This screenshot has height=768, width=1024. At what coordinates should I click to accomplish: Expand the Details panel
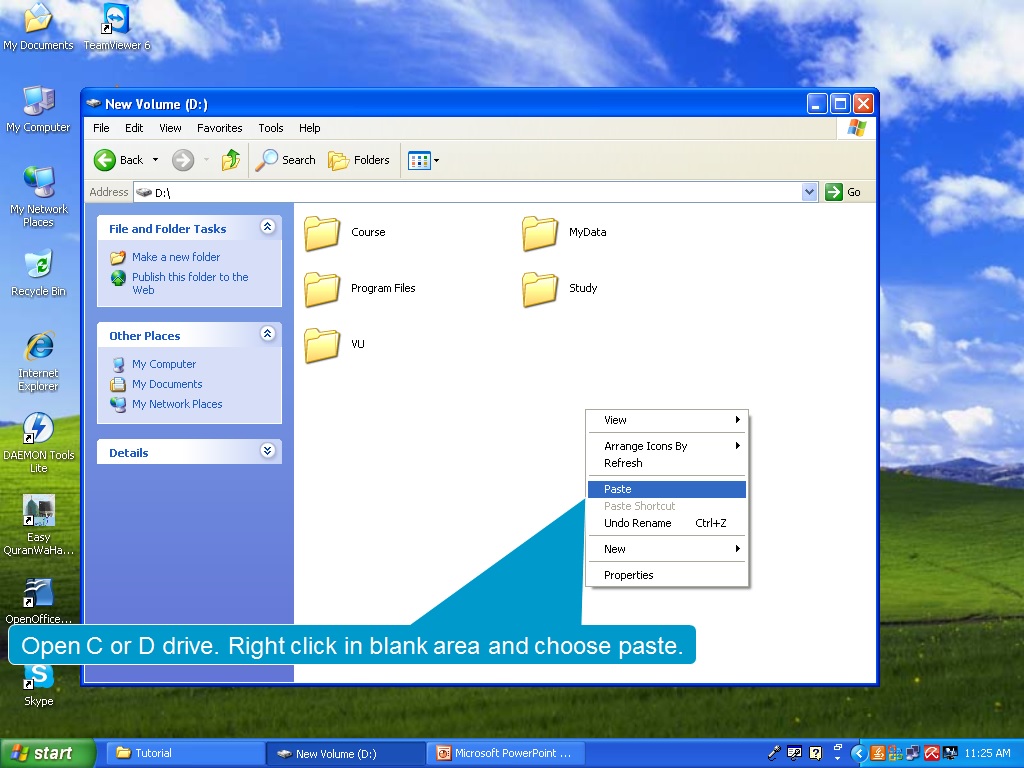point(267,451)
